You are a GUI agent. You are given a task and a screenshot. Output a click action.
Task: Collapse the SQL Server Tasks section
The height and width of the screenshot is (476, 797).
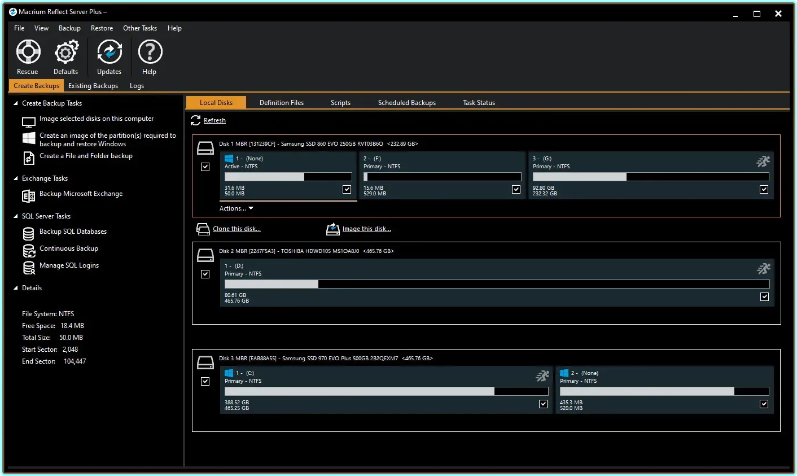click(16, 216)
